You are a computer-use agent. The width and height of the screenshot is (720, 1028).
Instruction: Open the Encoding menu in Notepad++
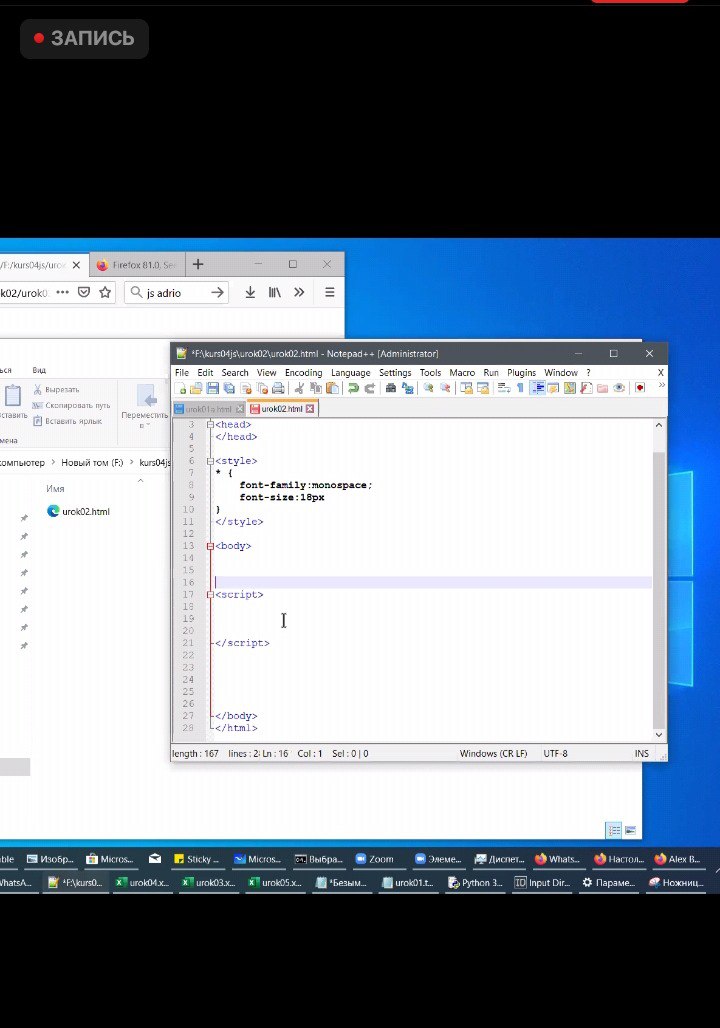click(x=304, y=372)
